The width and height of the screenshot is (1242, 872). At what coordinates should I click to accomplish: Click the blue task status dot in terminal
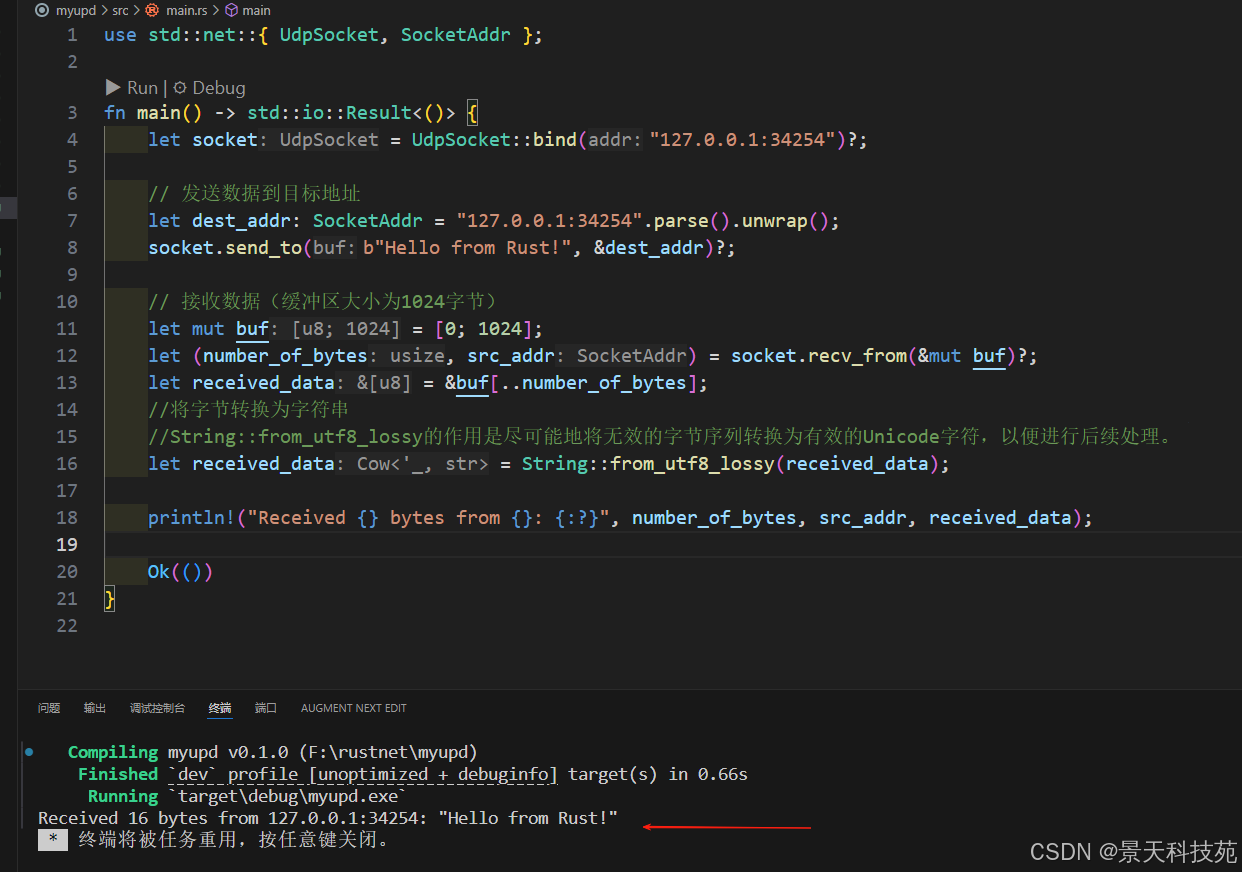[29, 751]
